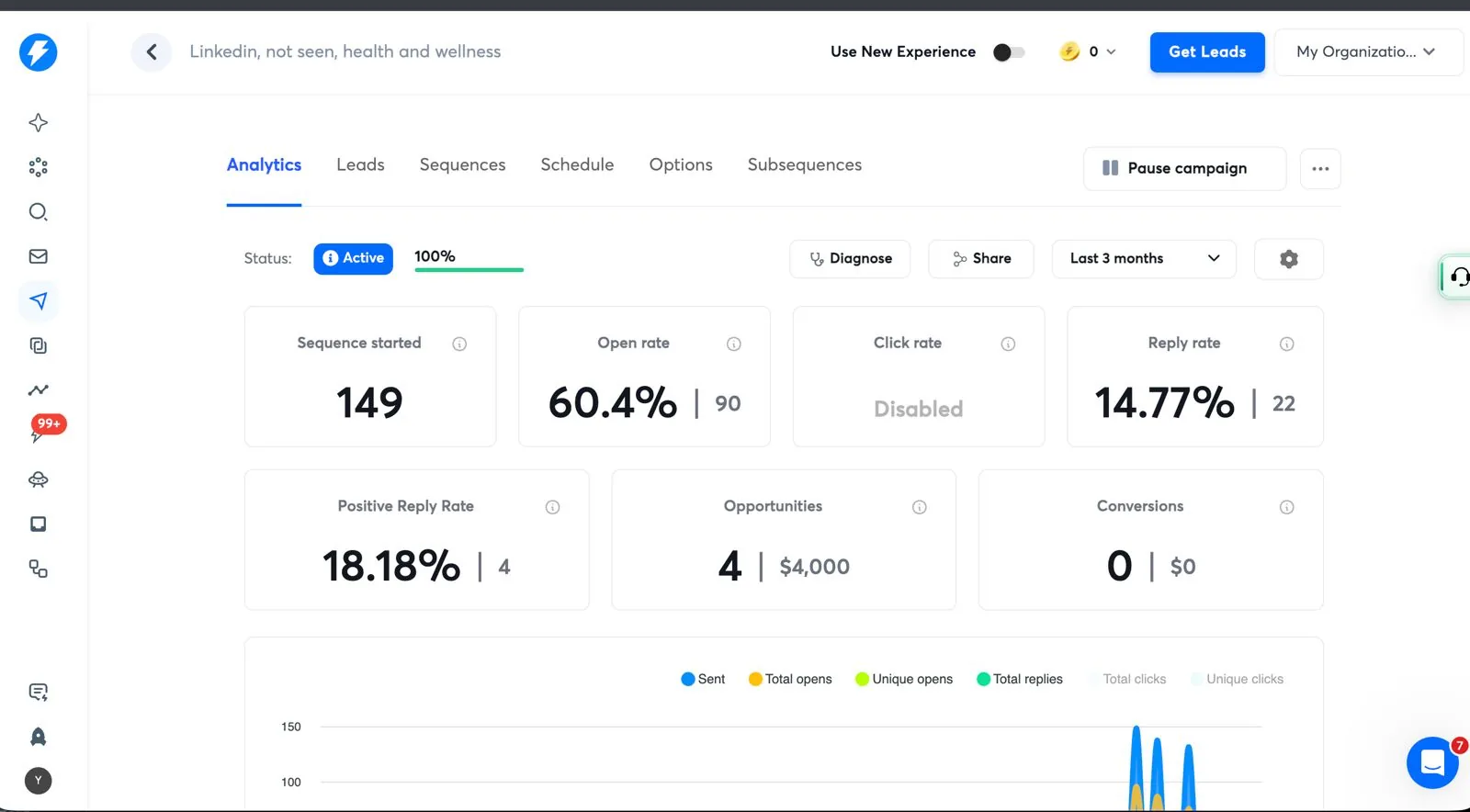The width and height of the screenshot is (1470, 812).
Task: Click the rocket icon in sidebar
Action: click(38, 737)
